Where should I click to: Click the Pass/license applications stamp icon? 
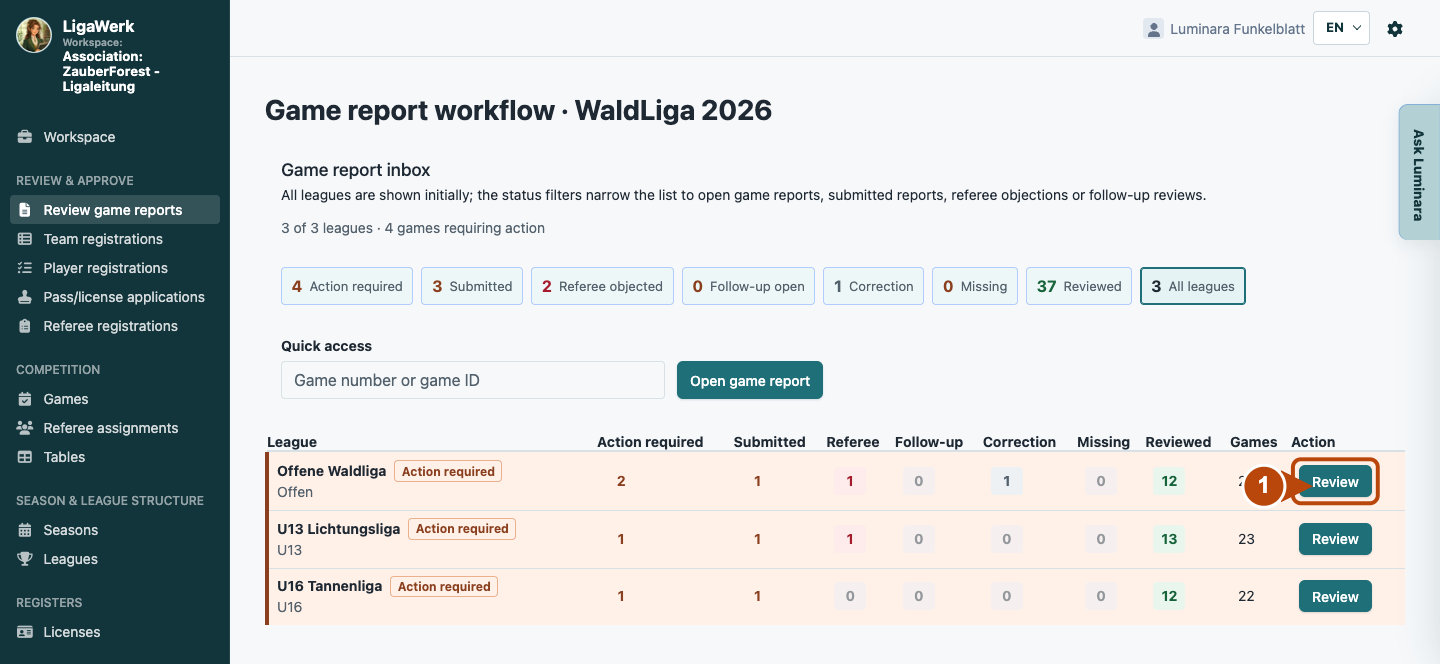[25, 297]
